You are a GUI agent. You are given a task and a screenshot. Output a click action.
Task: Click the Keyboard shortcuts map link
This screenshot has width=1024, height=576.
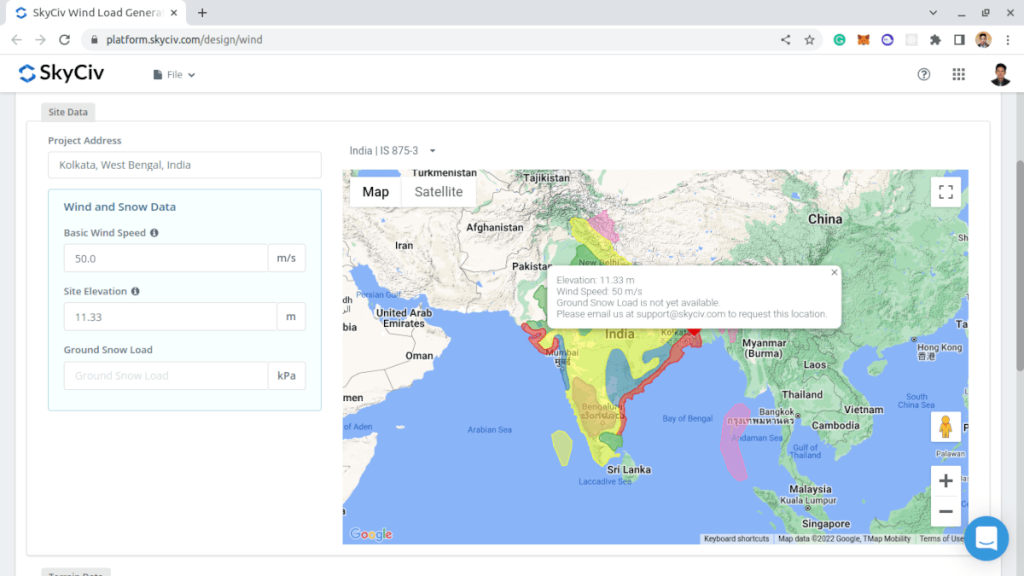click(736, 539)
